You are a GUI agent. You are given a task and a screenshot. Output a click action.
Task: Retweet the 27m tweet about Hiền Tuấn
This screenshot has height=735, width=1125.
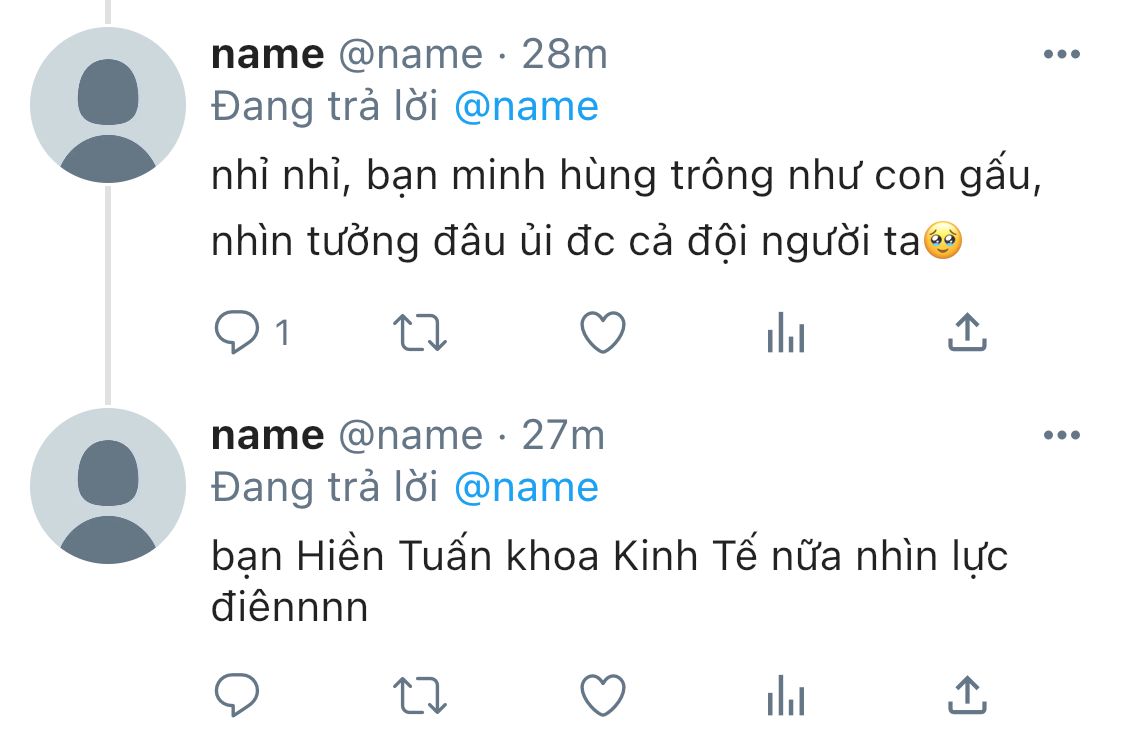[x=420, y=696]
